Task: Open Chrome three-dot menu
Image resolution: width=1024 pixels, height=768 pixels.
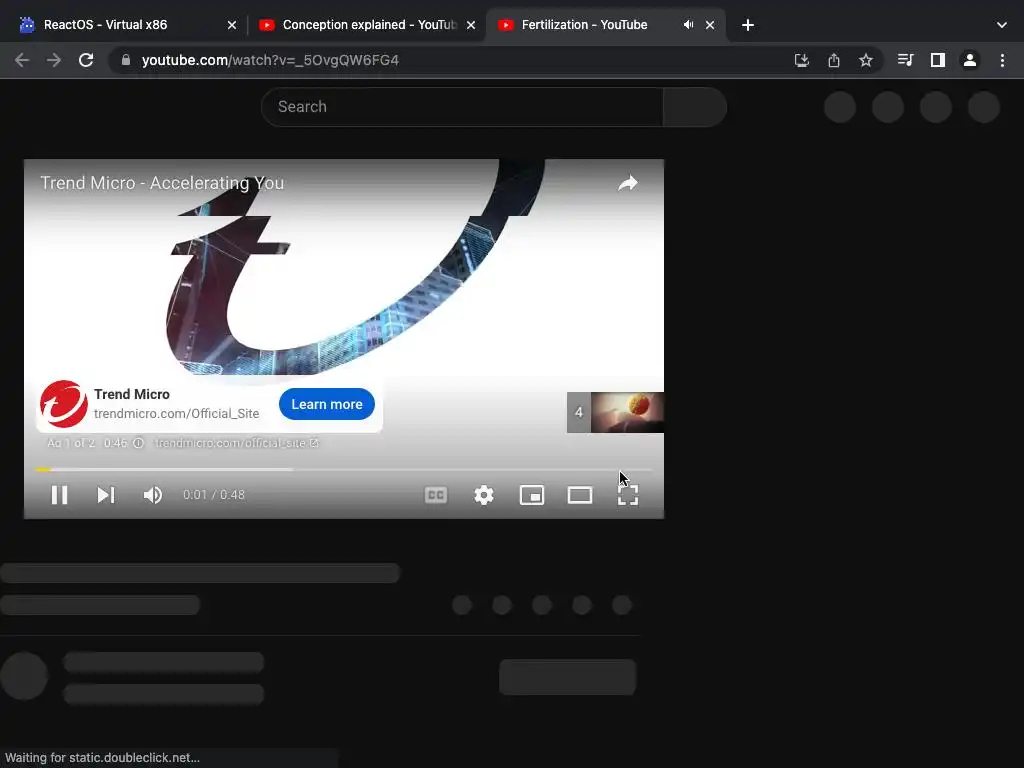Action: click(1002, 60)
